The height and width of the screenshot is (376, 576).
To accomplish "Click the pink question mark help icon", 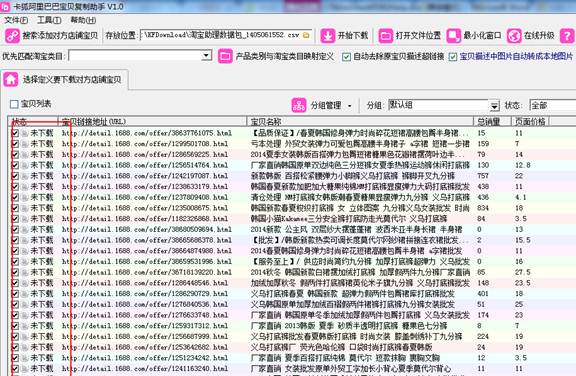I will point(567,36).
